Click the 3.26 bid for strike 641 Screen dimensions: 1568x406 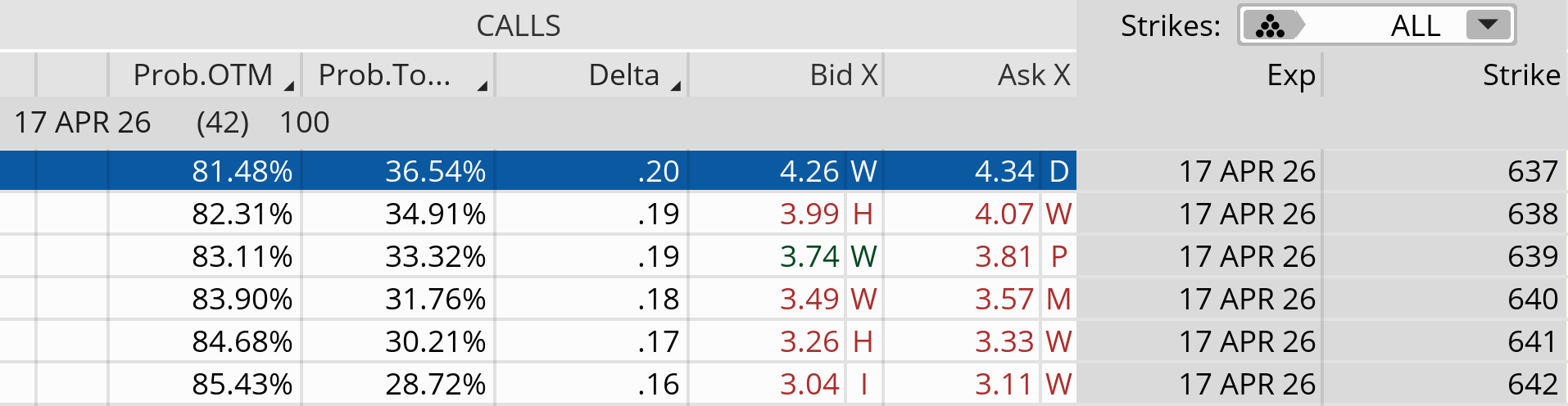click(x=809, y=341)
